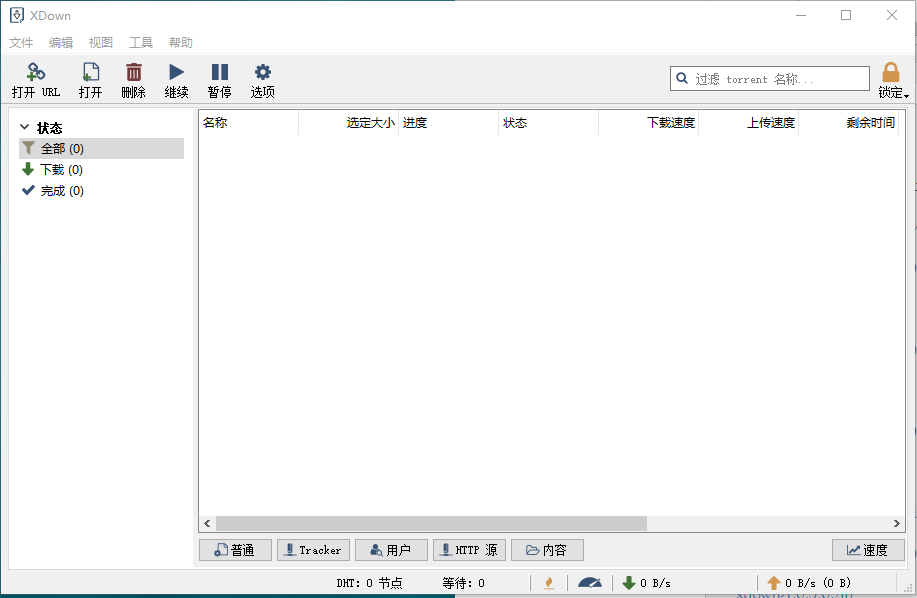The height and width of the screenshot is (598, 917).
Task: Toggle the 锁定 lock icon
Action: pyautogui.click(x=890, y=71)
